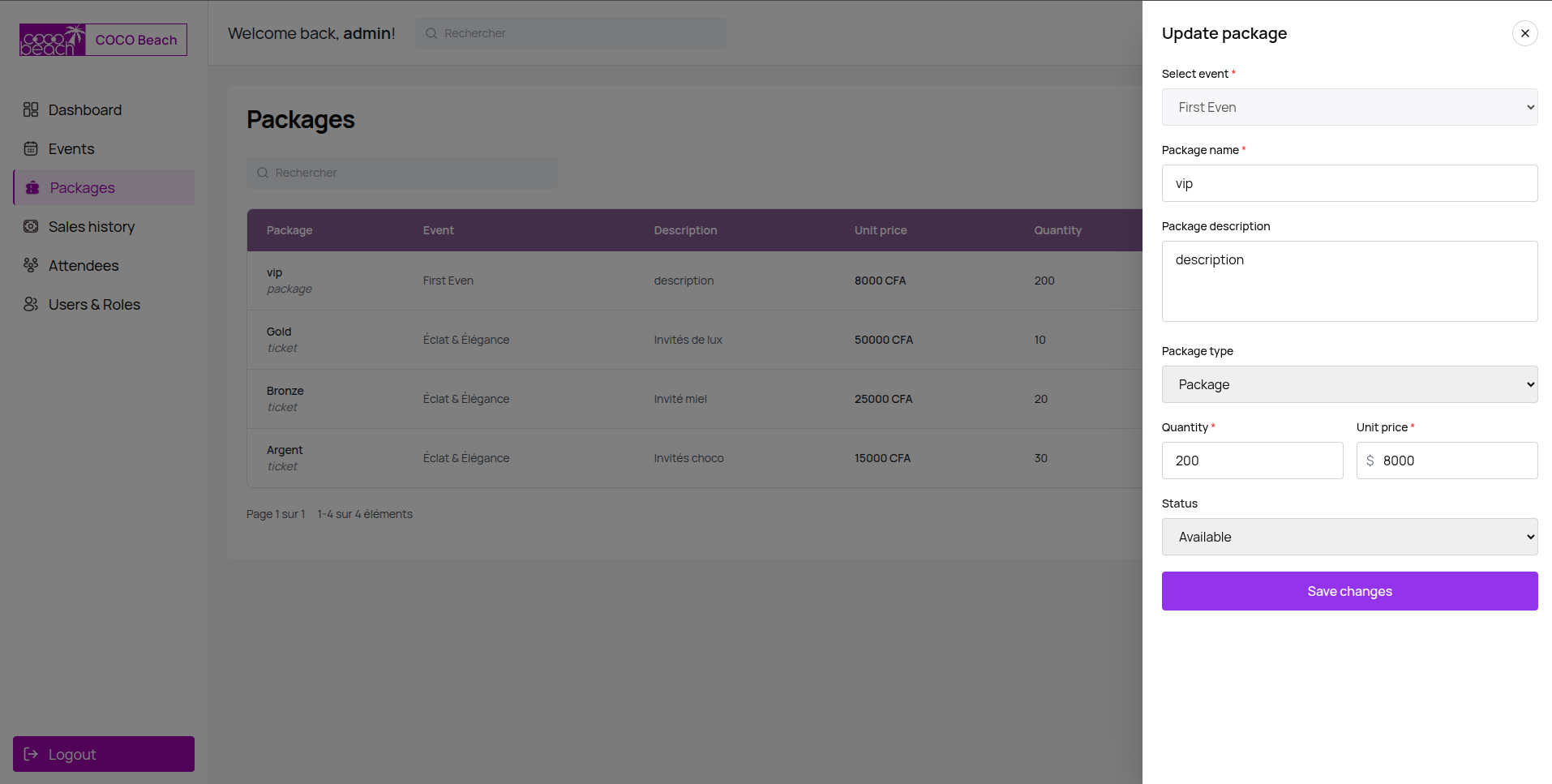
Task: Go to Sales history menu item
Action: coord(91,226)
